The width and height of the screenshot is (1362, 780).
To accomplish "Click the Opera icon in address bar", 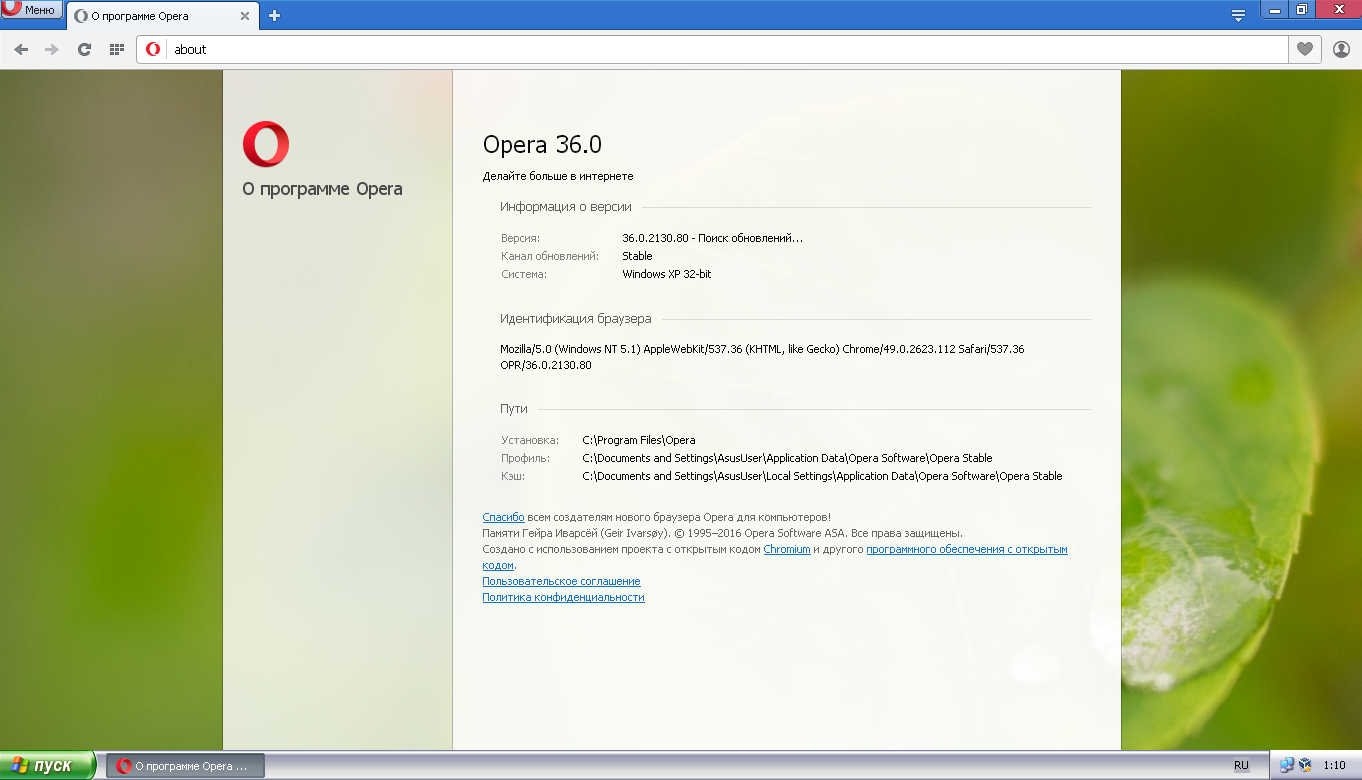I will point(153,49).
